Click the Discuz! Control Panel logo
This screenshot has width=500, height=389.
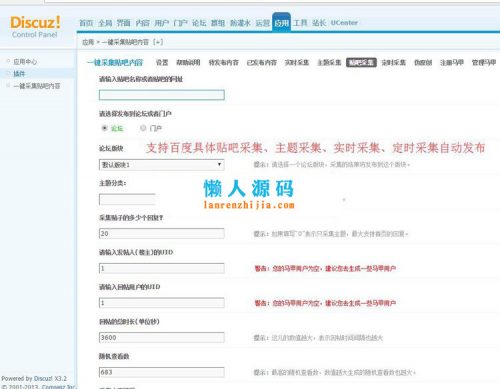(35, 27)
